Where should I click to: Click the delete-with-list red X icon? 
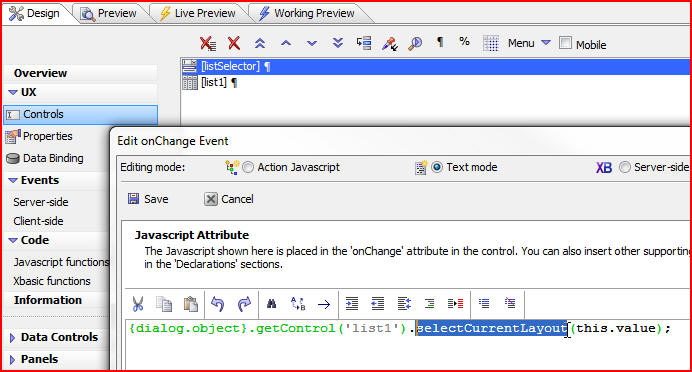pos(207,43)
